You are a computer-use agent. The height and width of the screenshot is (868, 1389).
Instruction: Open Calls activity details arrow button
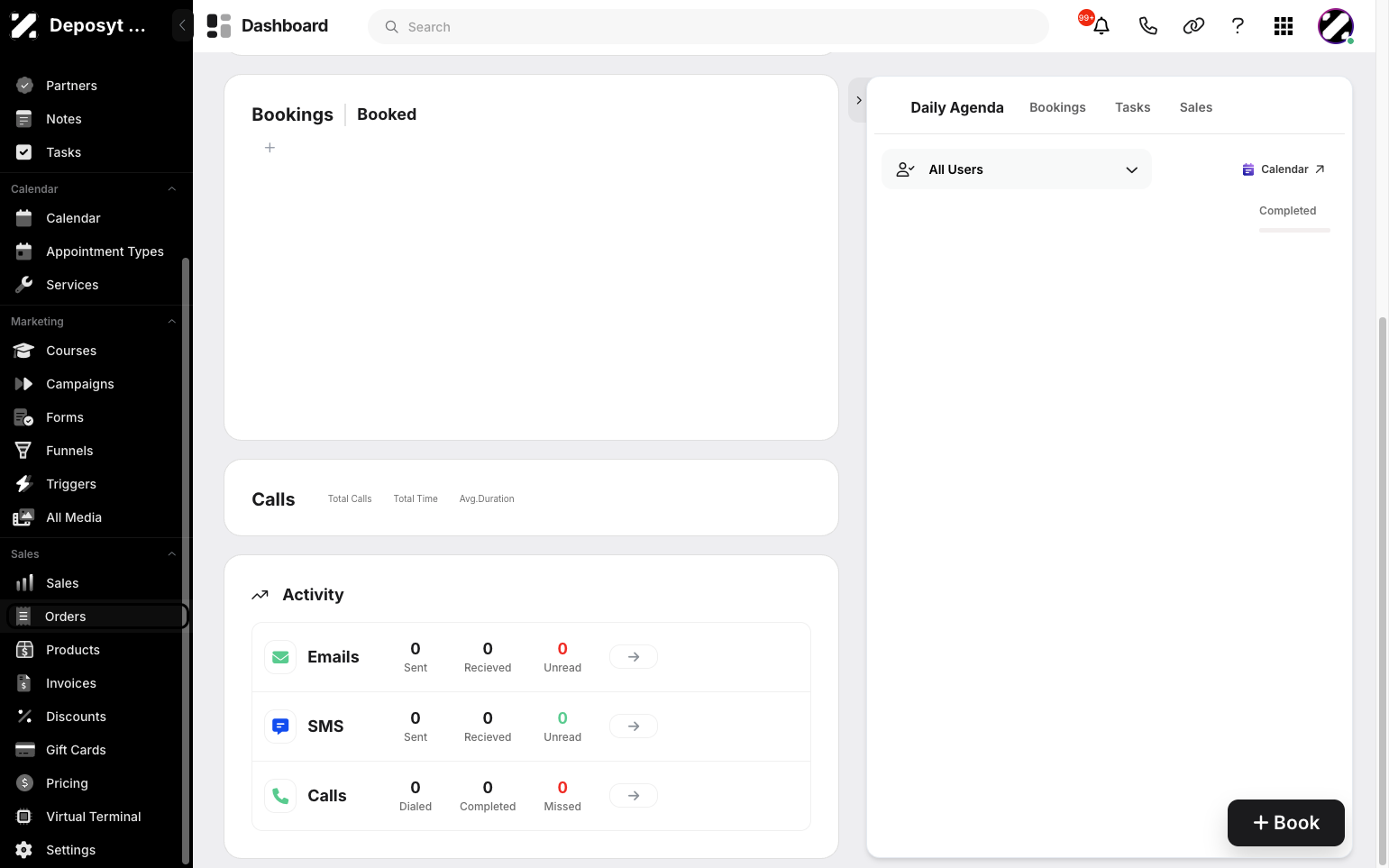point(634,796)
